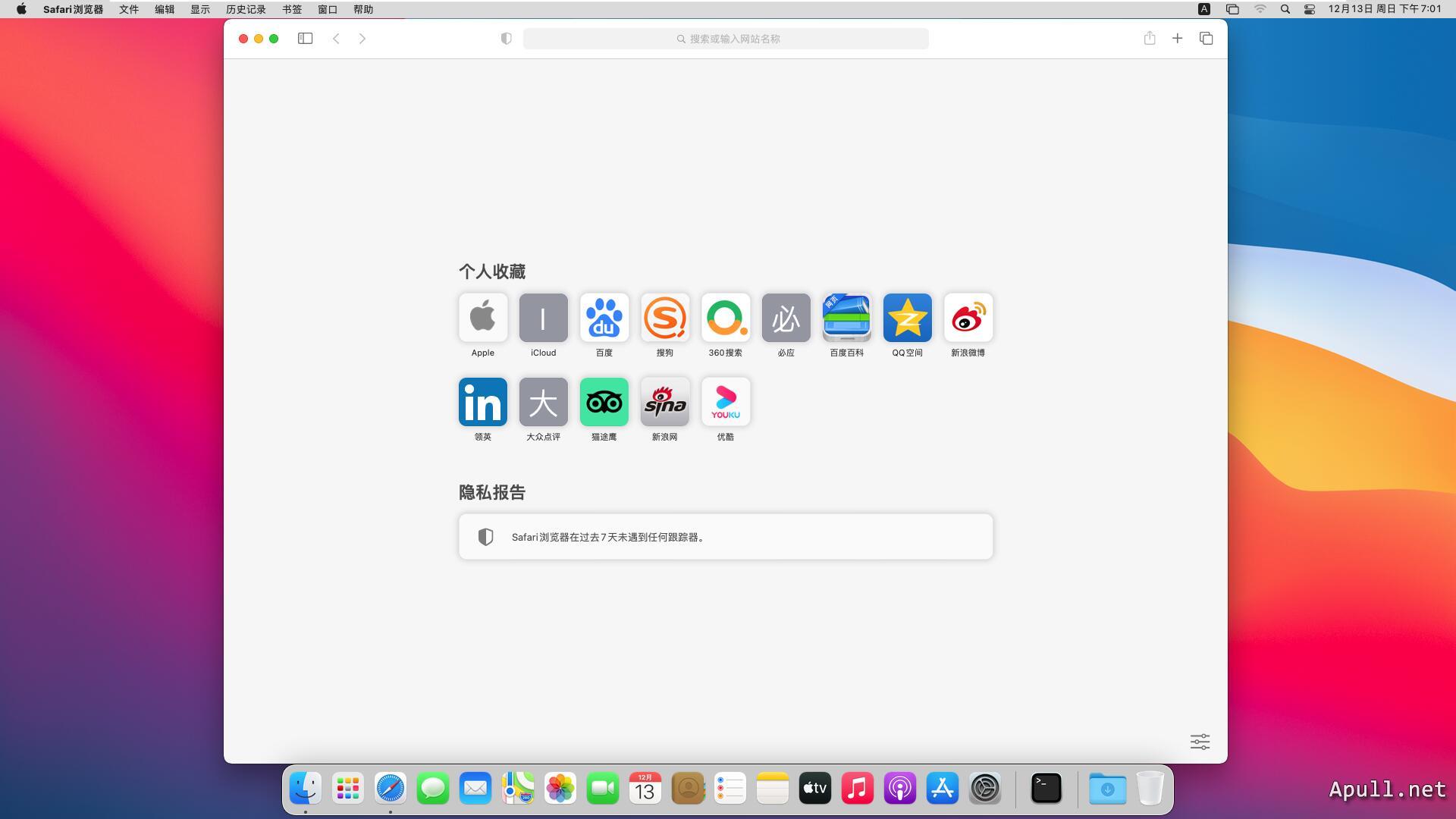Open the 帮助 menu
The image size is (1456, 819).
(363, 9)
